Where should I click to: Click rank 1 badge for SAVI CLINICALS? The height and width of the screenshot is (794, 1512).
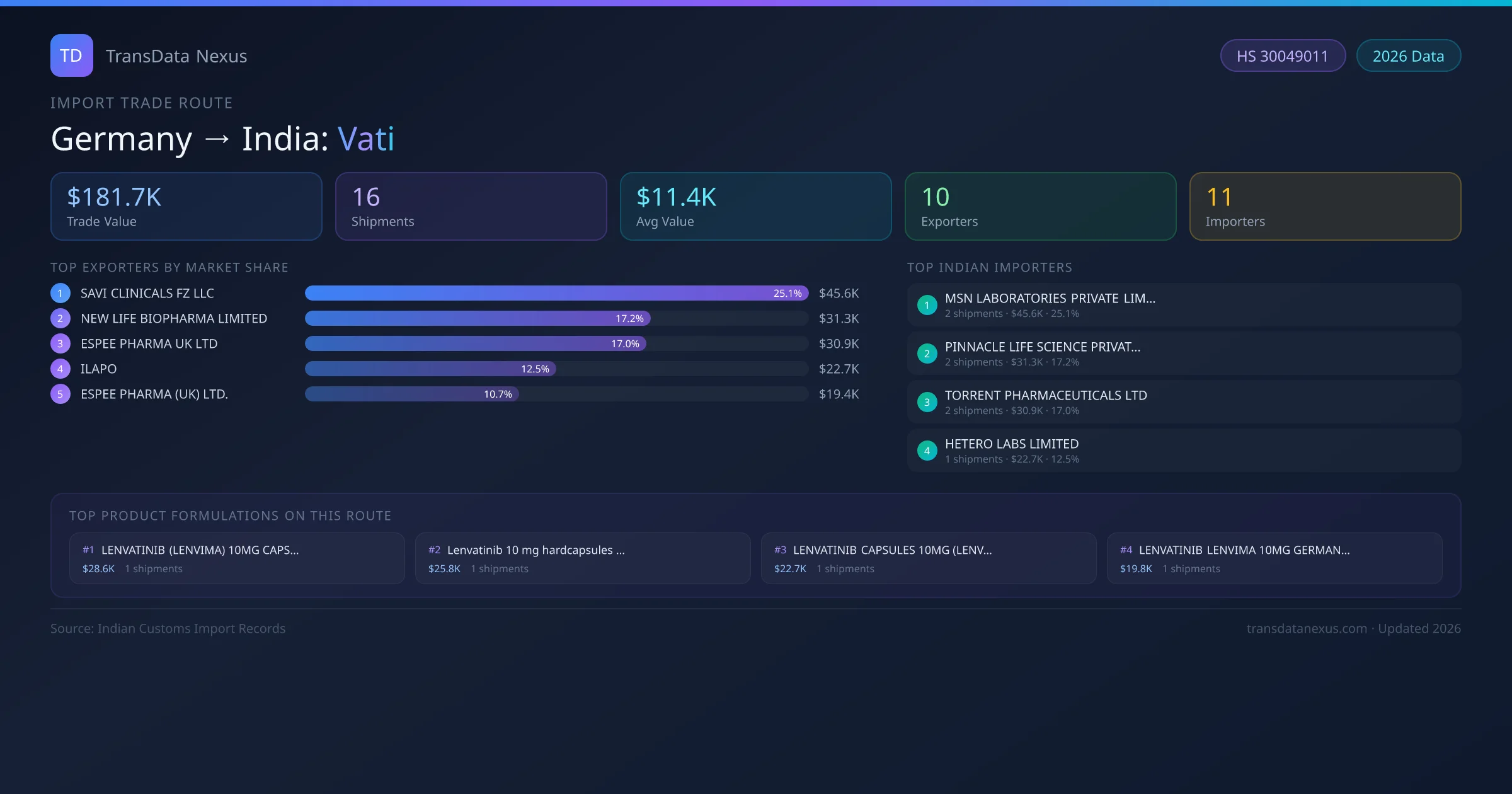(x=60, y=293)
